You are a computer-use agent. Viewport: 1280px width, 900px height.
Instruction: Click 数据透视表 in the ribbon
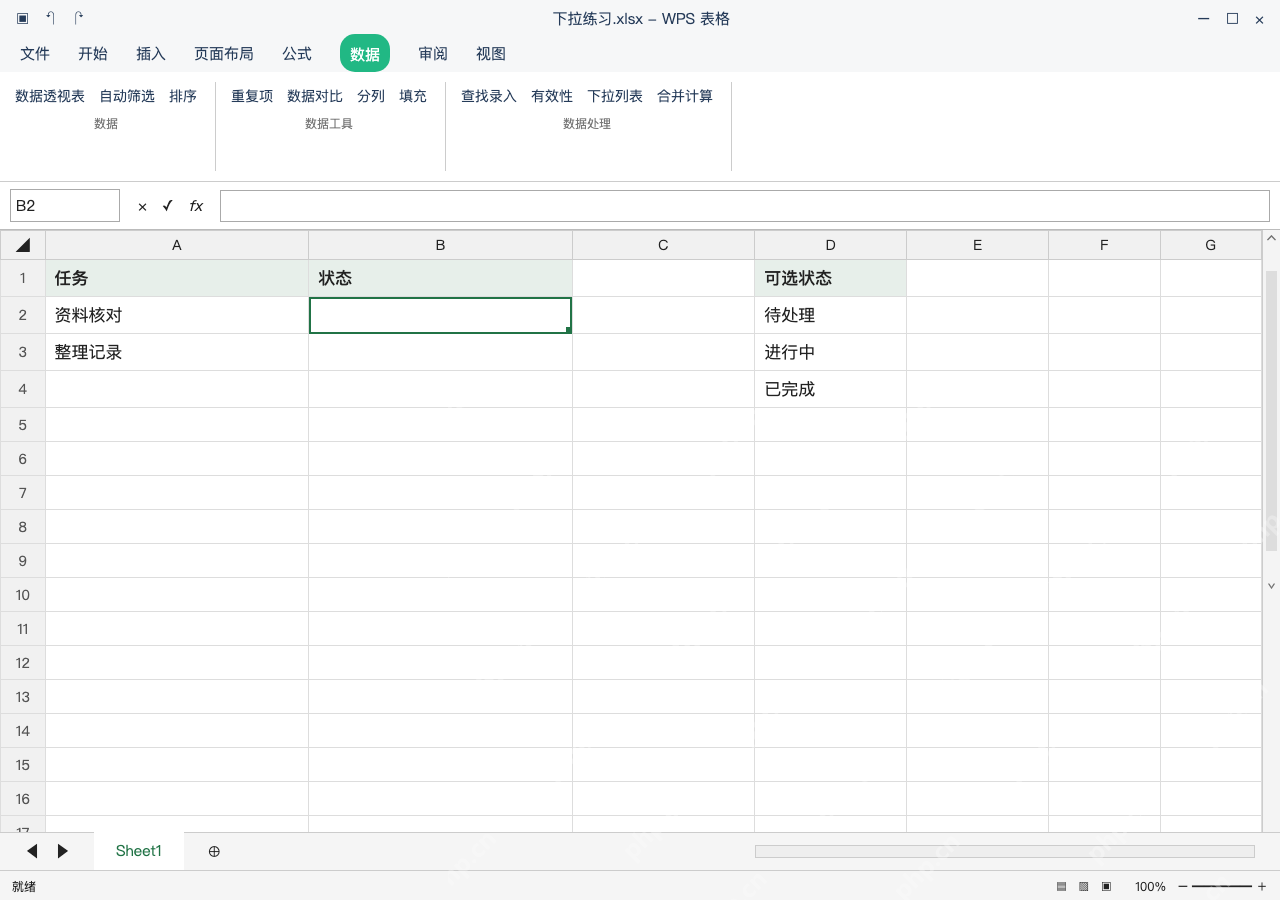[x=50, y=96]
